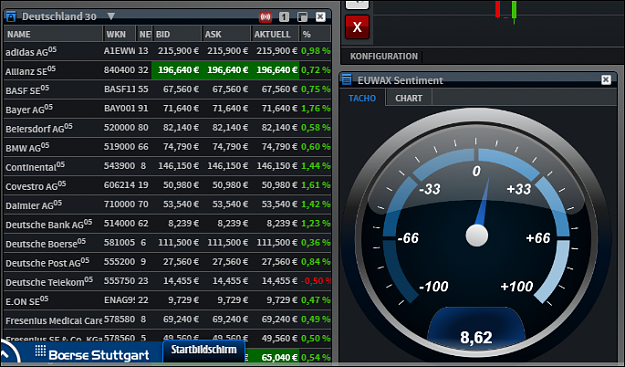Select the Daimler AG row
The image size is (625, 367).
pyautogui.click(x=167, y=204)
